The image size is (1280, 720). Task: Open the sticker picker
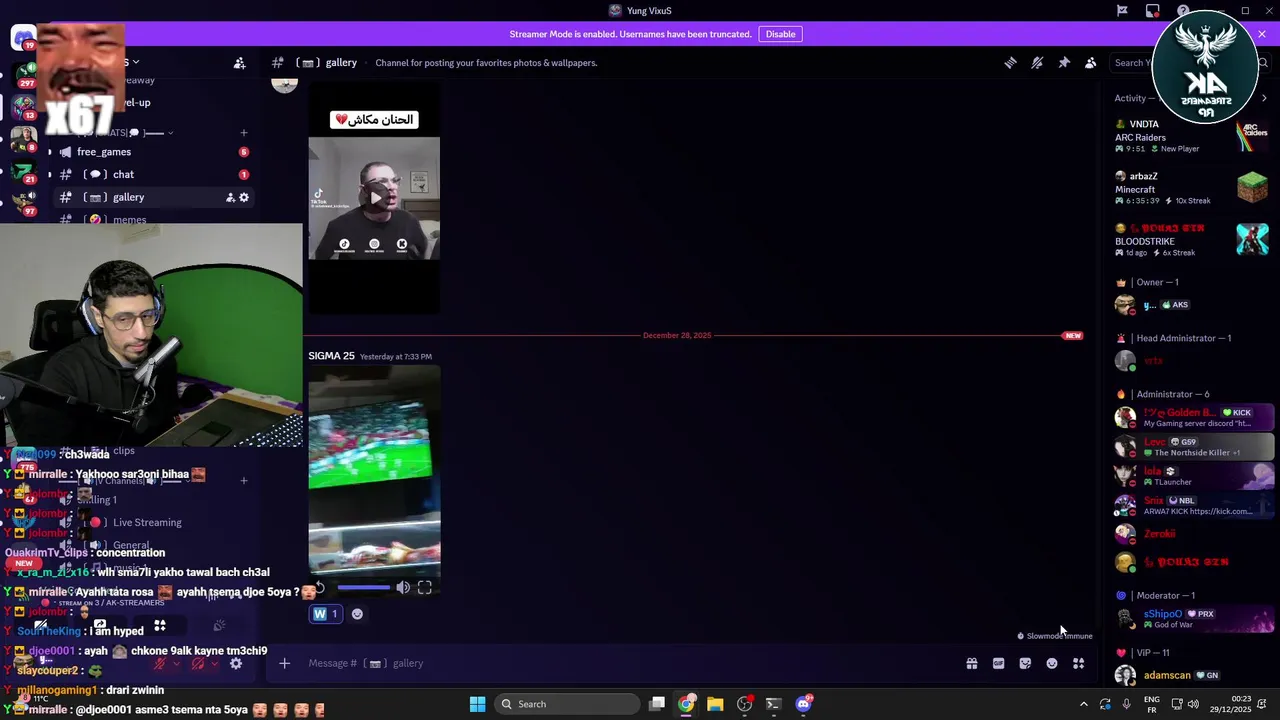1025,663
